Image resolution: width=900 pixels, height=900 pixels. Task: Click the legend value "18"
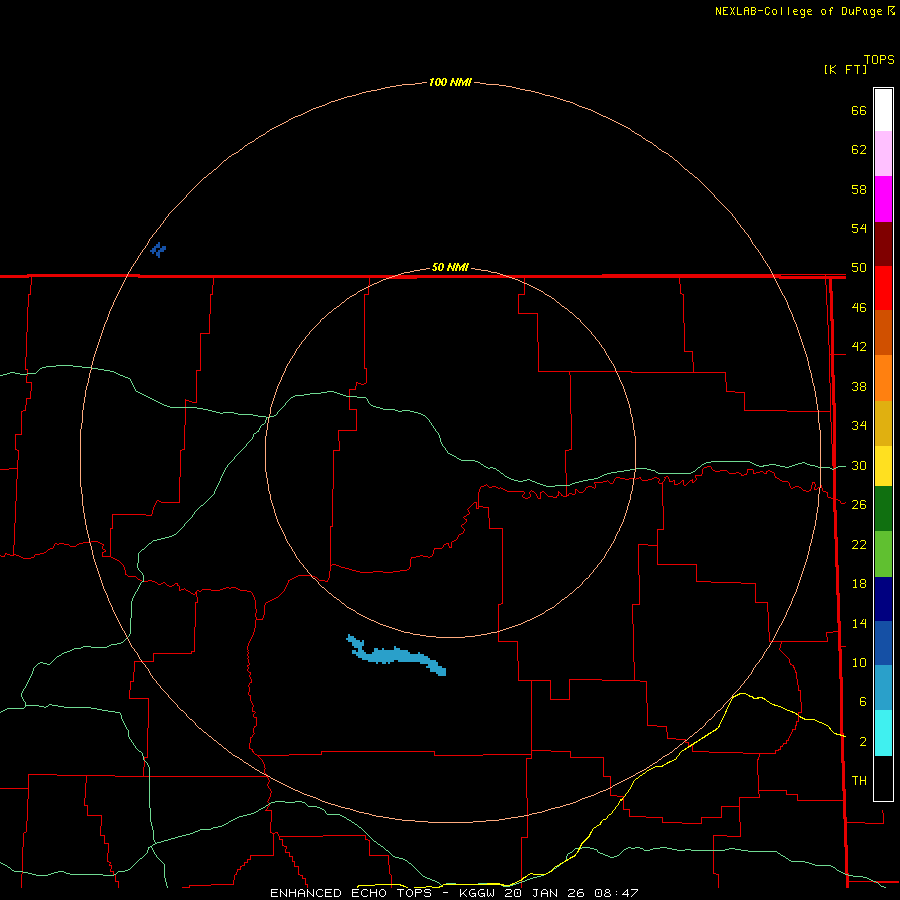click(859, 584)
